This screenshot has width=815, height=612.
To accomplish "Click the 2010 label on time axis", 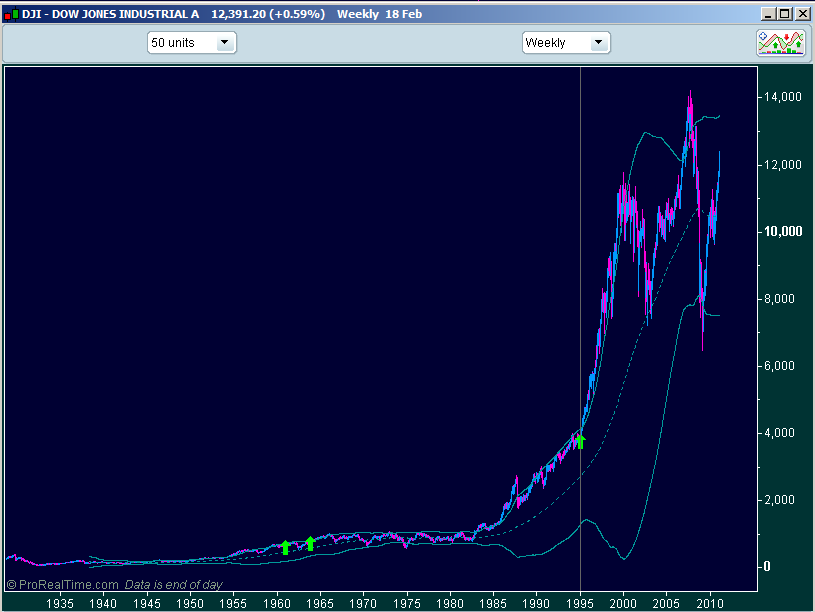I will coord(709,603).
